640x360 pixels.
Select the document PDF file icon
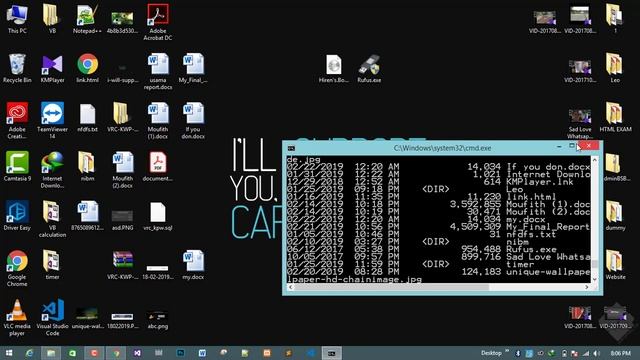(x=158, y=167)
